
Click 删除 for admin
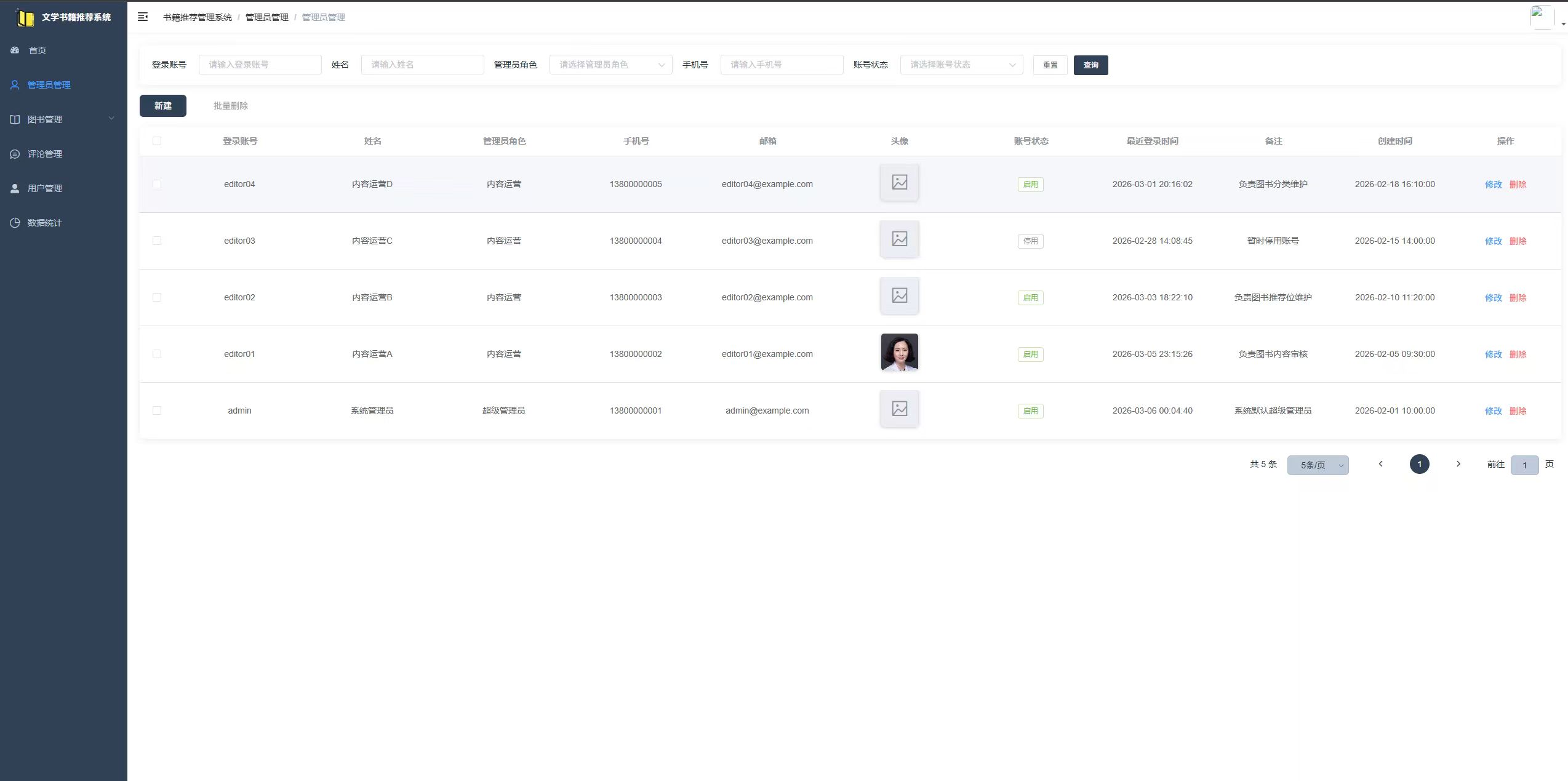coord(1518,411)
